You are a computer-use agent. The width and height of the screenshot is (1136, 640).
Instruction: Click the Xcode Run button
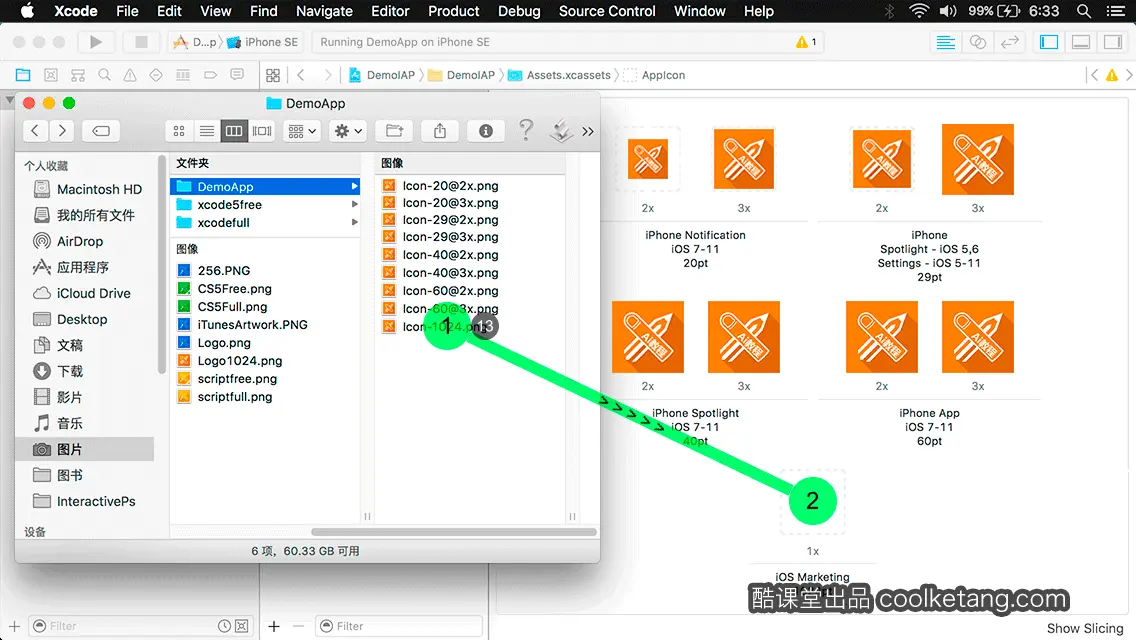(x=96, y=42)
